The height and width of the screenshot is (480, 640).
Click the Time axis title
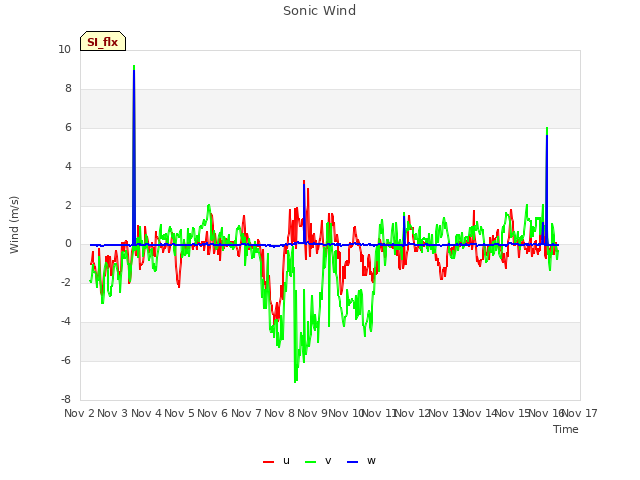pos(566,429)
